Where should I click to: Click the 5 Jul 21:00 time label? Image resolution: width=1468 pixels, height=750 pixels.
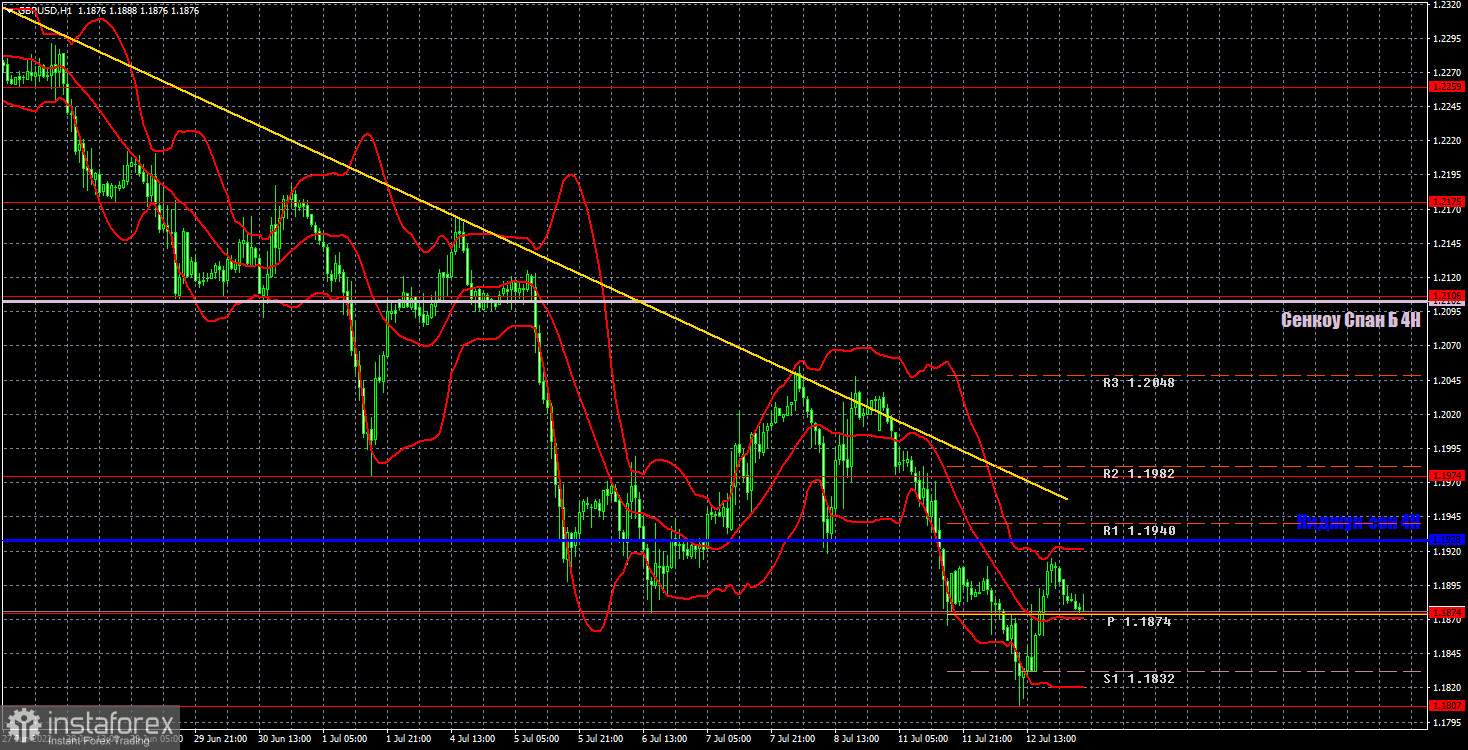(599, 739)
